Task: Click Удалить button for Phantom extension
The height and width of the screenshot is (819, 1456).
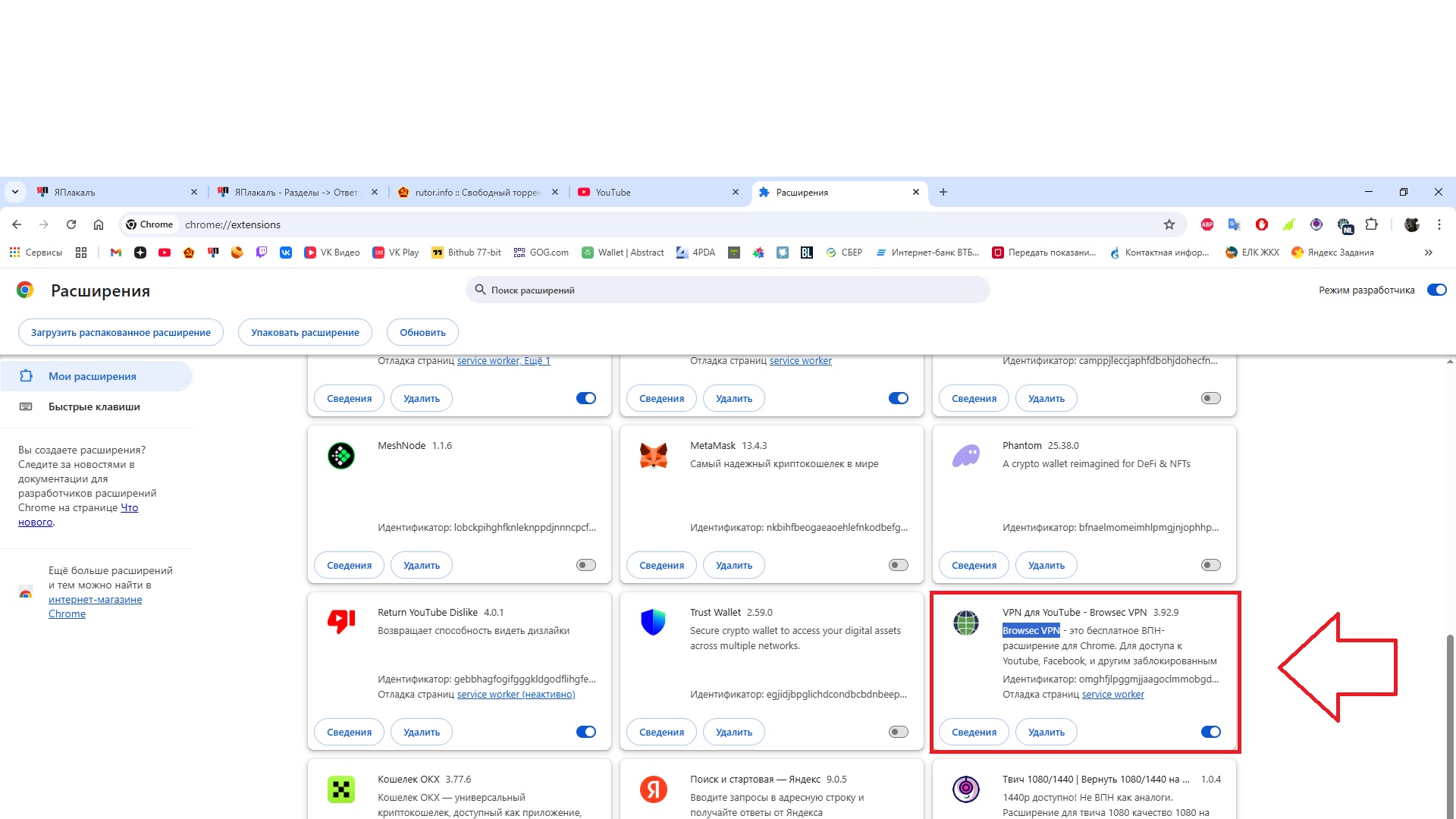Action: click(x=1046, y=565)
